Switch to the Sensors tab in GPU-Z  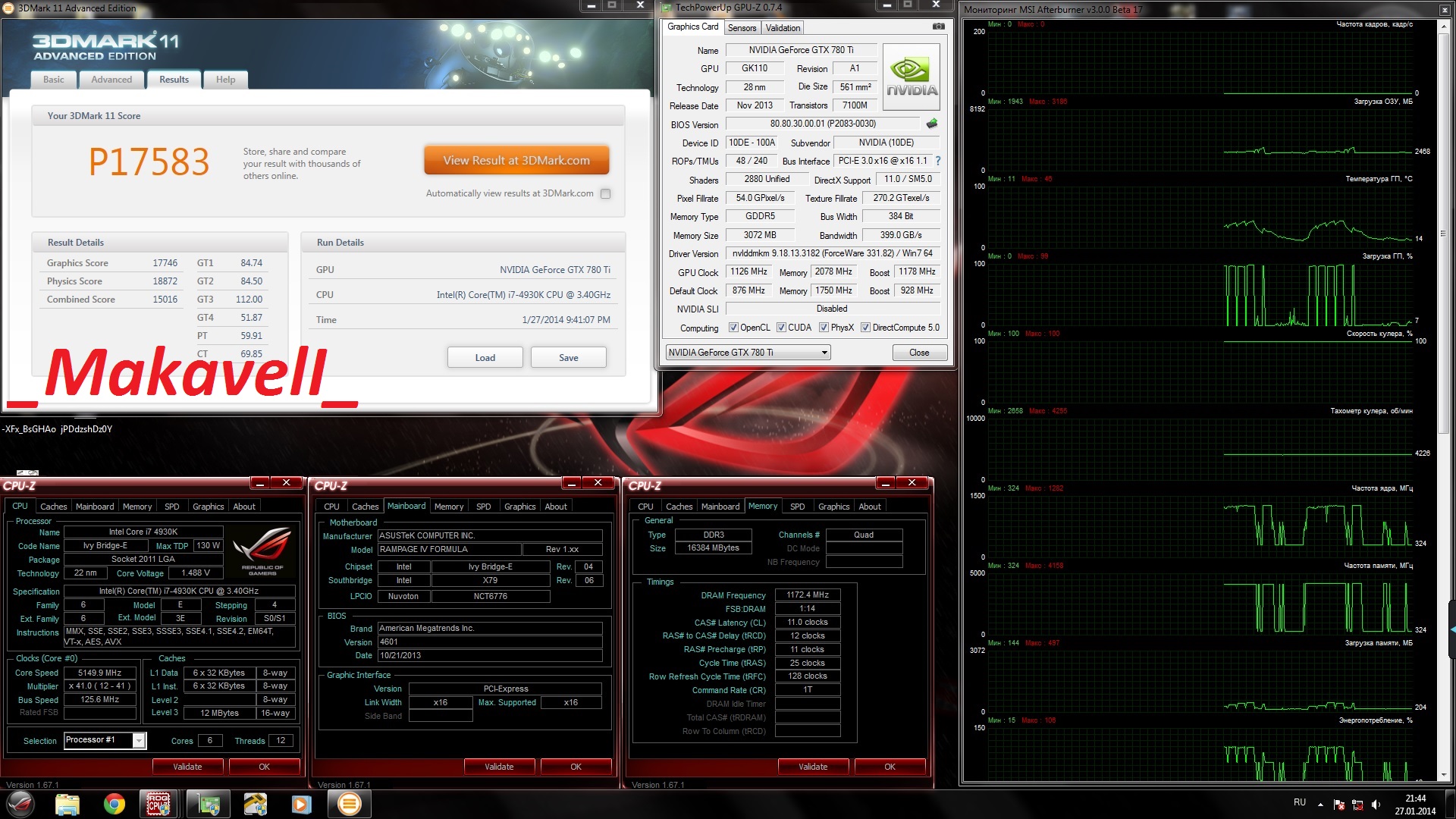742,28
